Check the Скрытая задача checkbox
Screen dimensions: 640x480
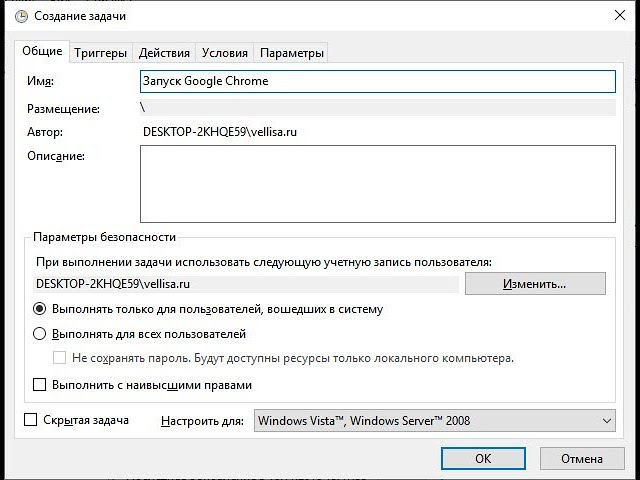31,421
